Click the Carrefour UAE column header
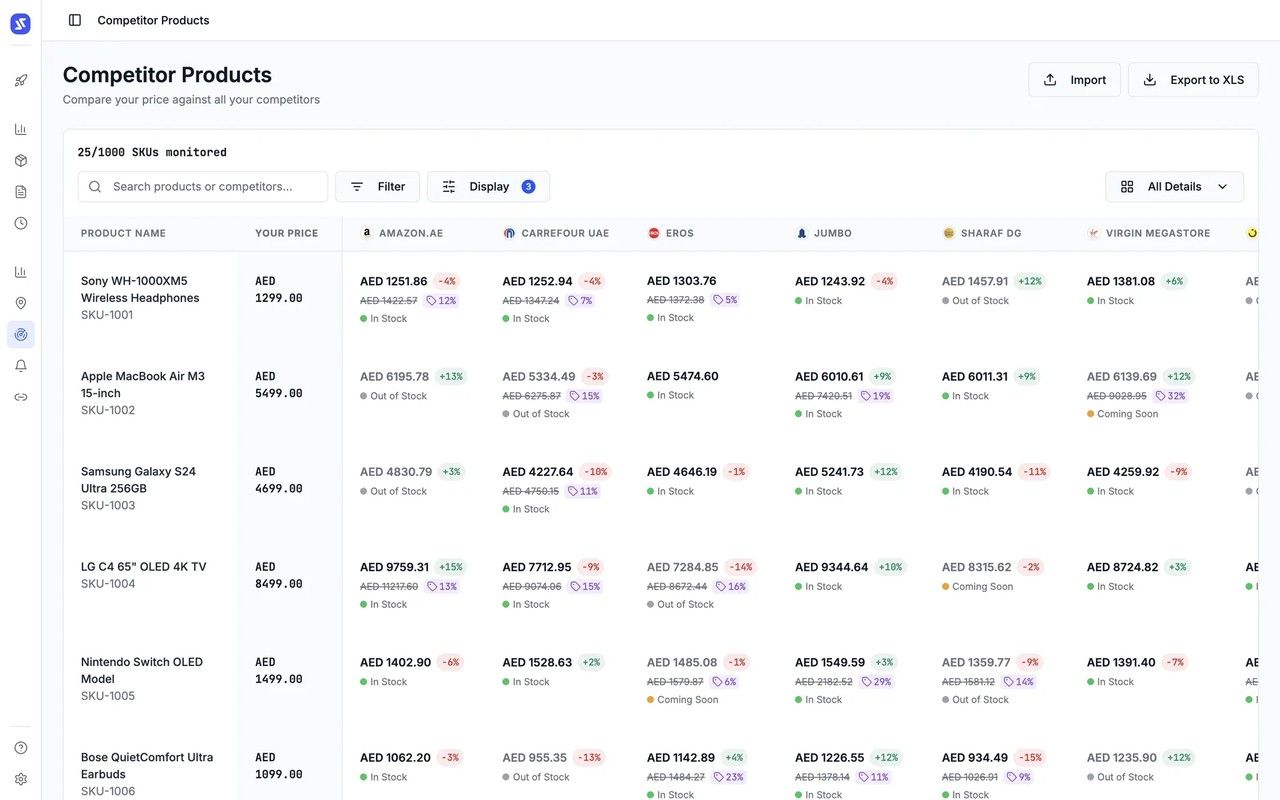Image resolution: width=1280 pixels, height=800 pixels. coord(556,233)
